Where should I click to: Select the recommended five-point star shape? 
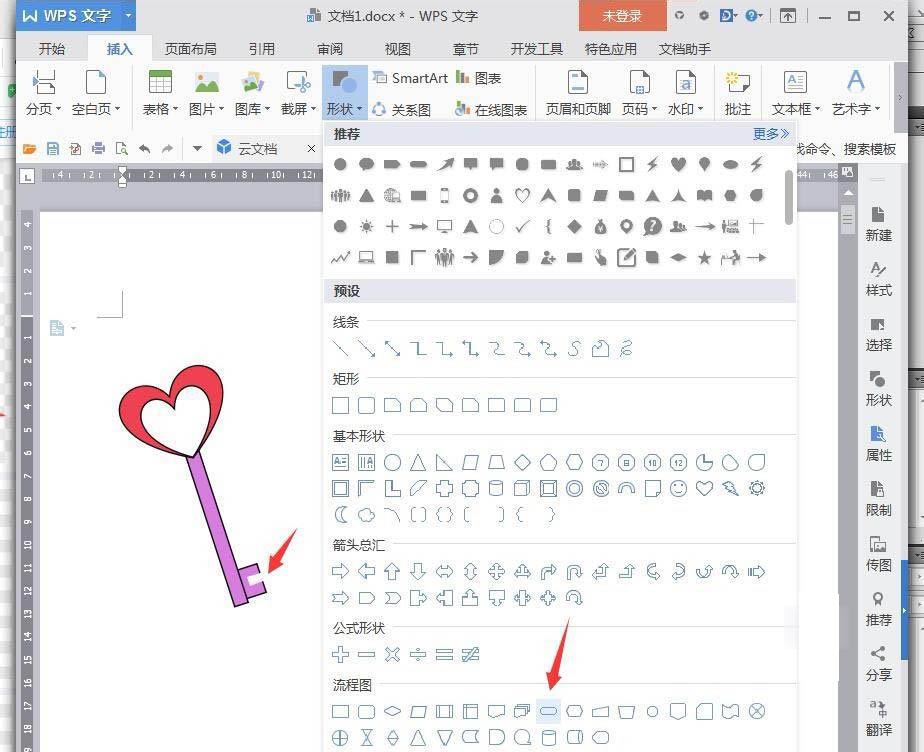(x=704, y=258)
